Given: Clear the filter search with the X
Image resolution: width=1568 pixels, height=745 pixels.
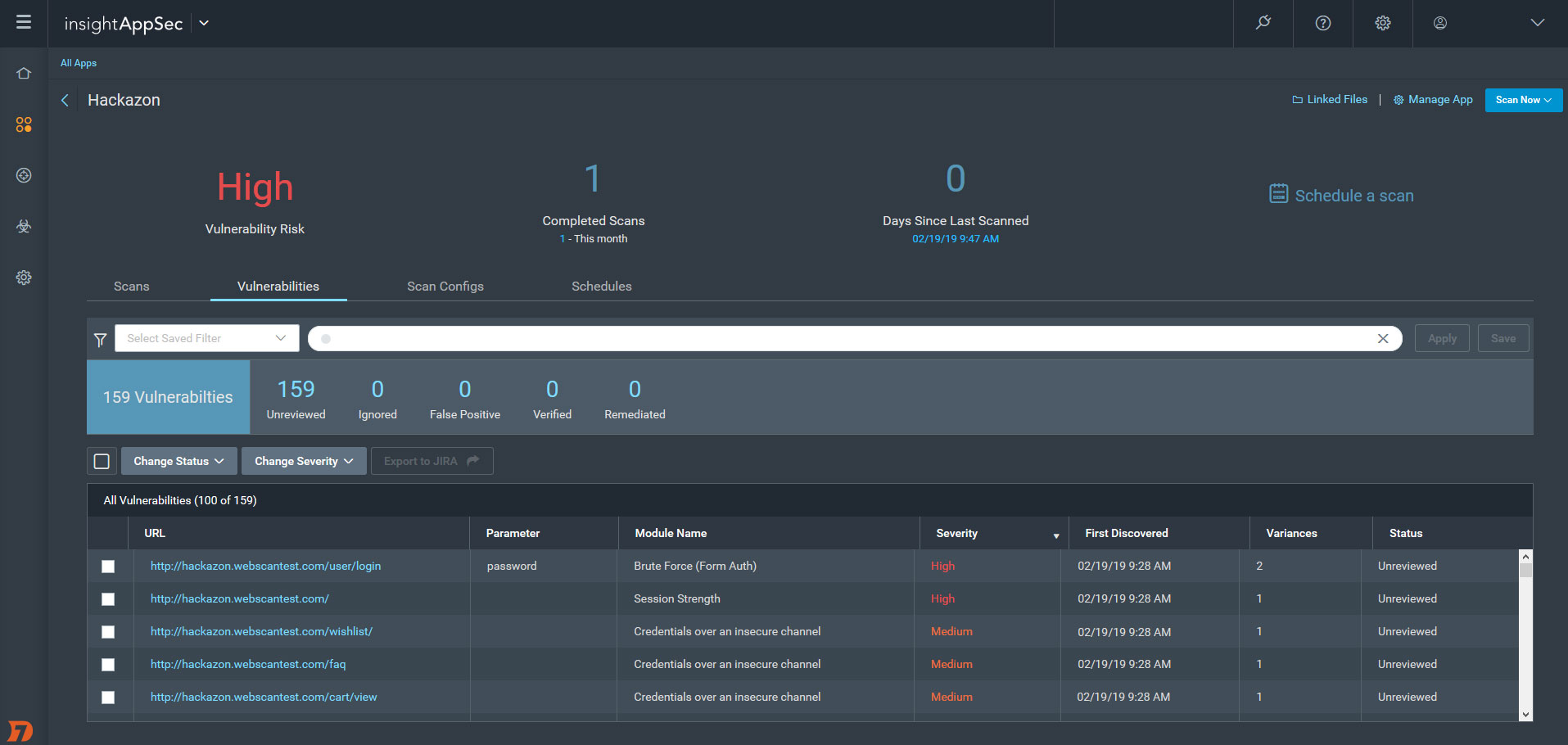Looking at the screenshot, I should coord(1383,338).
